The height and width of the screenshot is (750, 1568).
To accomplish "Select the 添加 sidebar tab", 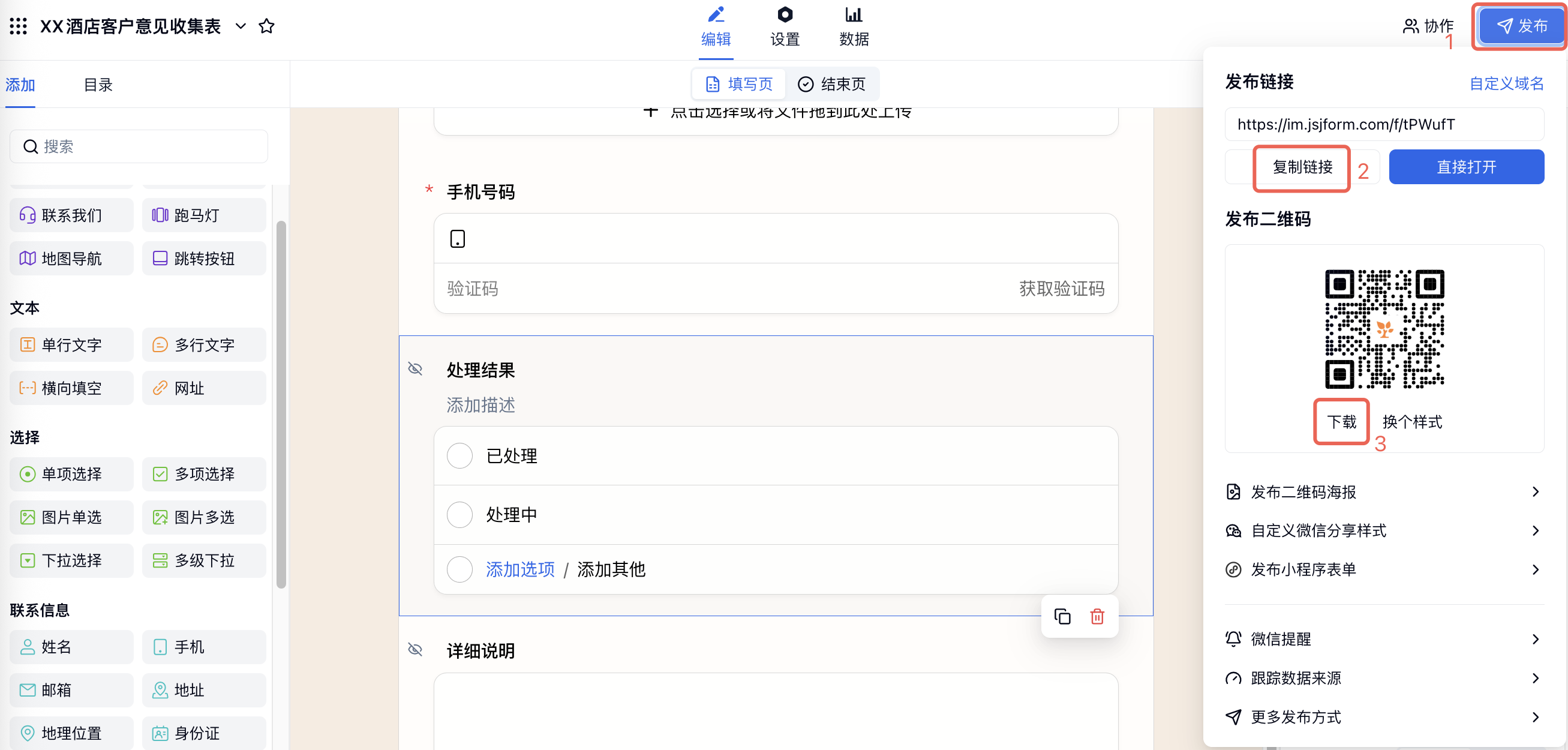I will click(20, 85).
